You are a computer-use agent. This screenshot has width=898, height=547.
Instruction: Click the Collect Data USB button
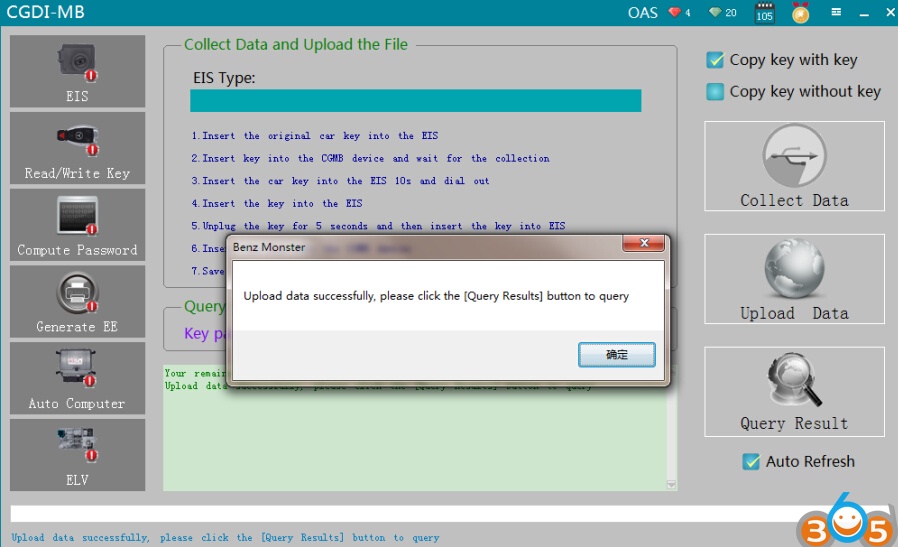794,166
